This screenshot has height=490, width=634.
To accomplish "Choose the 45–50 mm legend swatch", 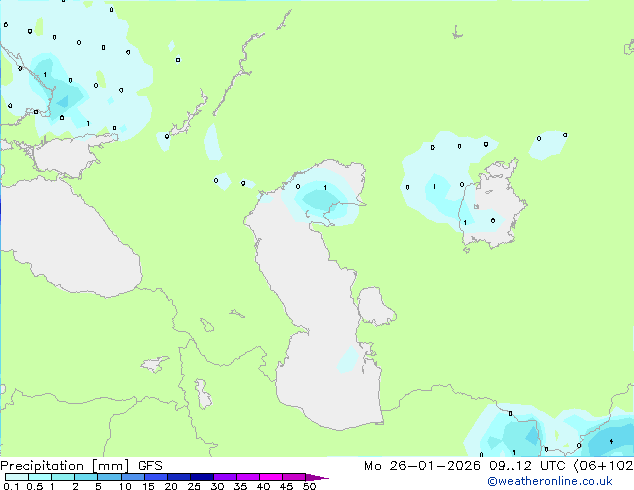I will coord(294,477).
